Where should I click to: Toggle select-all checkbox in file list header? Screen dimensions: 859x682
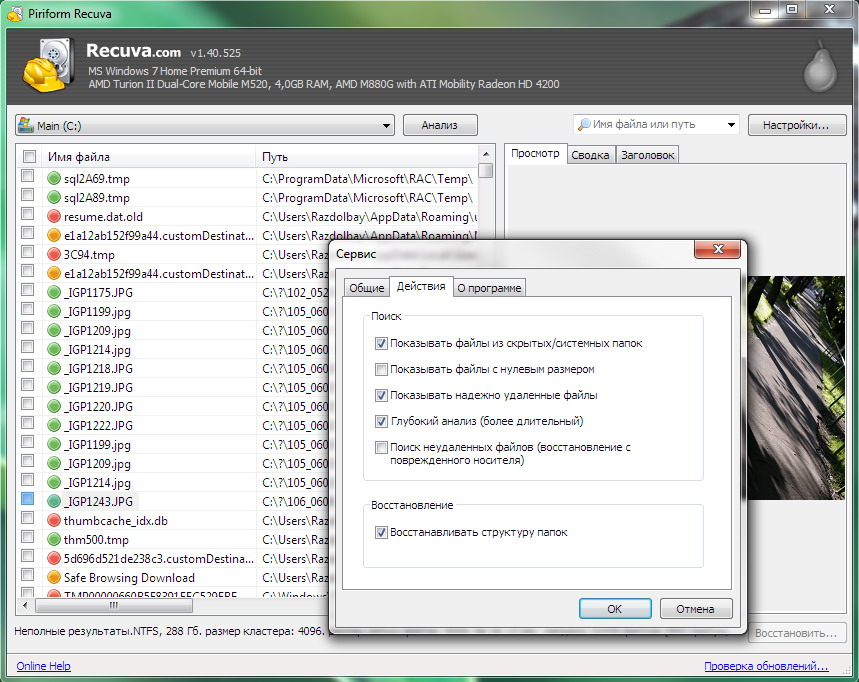tap(29, 157)
